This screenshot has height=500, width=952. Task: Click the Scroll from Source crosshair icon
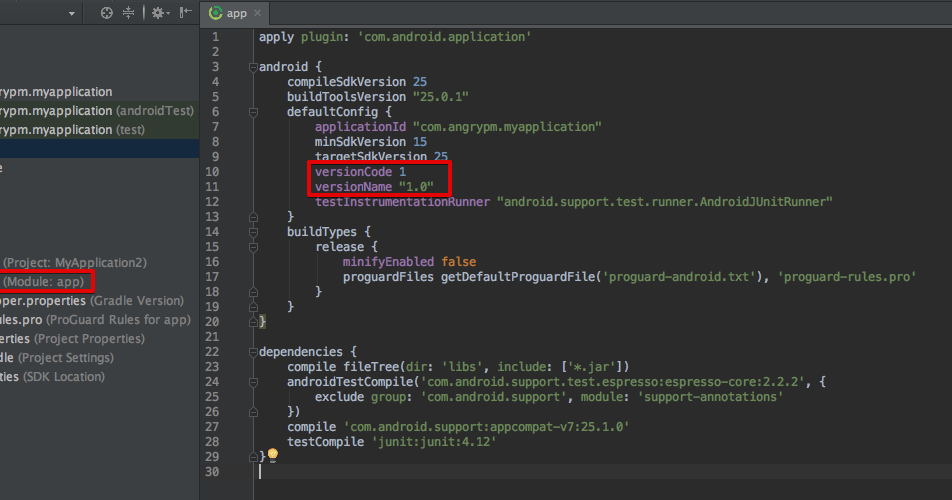pos(106,13)
